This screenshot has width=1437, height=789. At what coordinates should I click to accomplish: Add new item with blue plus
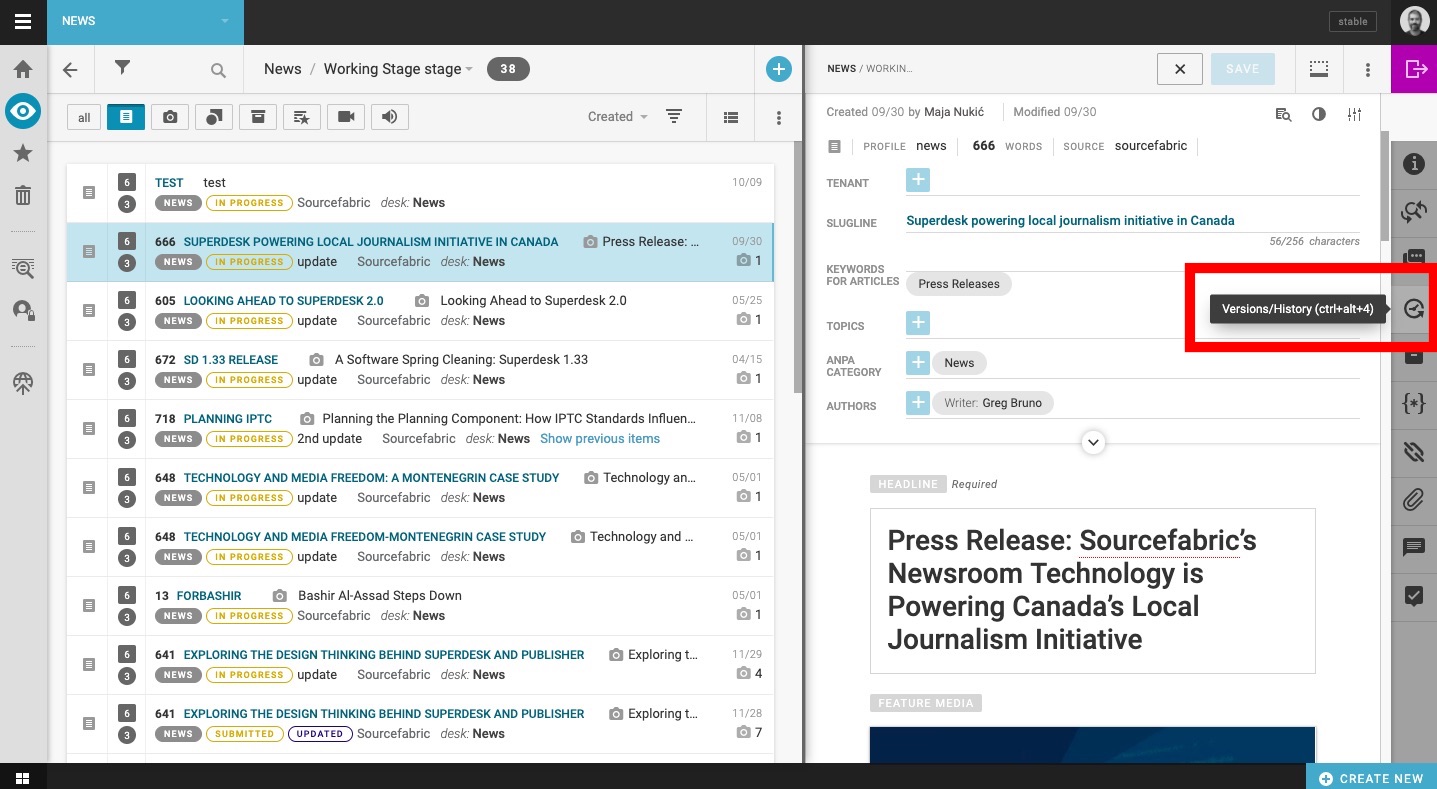779,69
